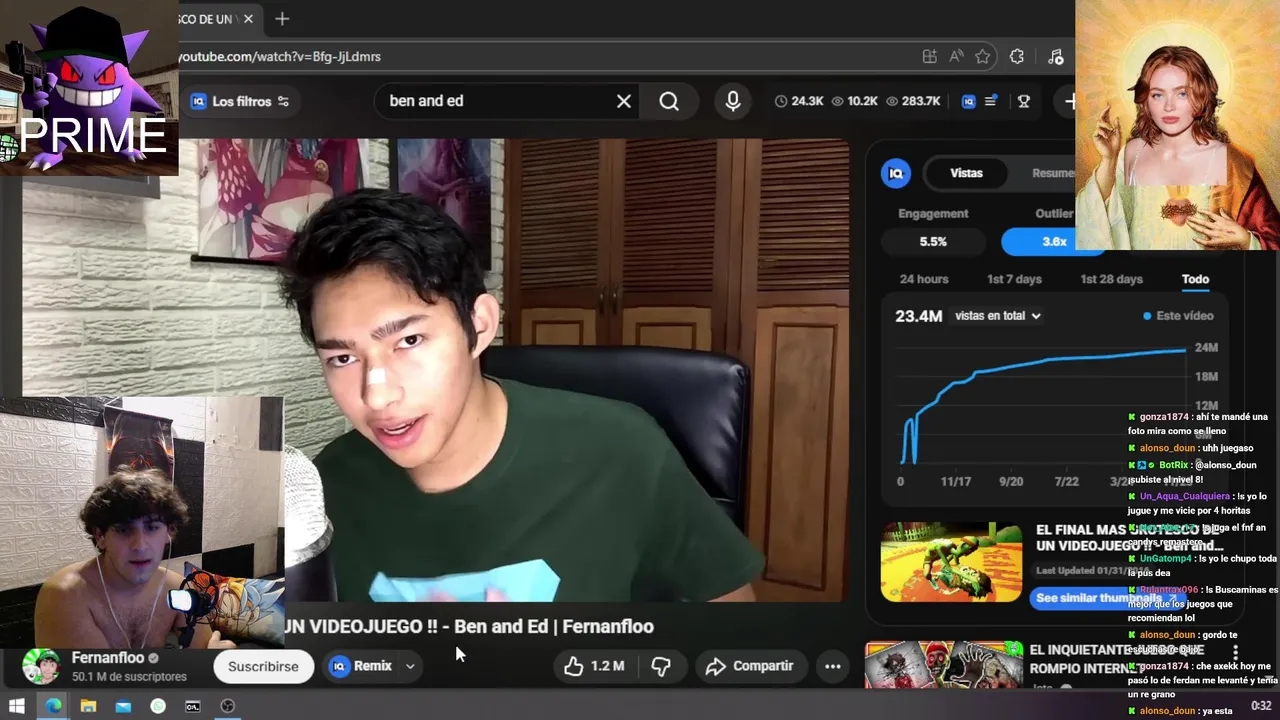Click the Microsoft Edge taskbar icon
1280x720 pixels.
pyautogui.click(x=53, y=706)
